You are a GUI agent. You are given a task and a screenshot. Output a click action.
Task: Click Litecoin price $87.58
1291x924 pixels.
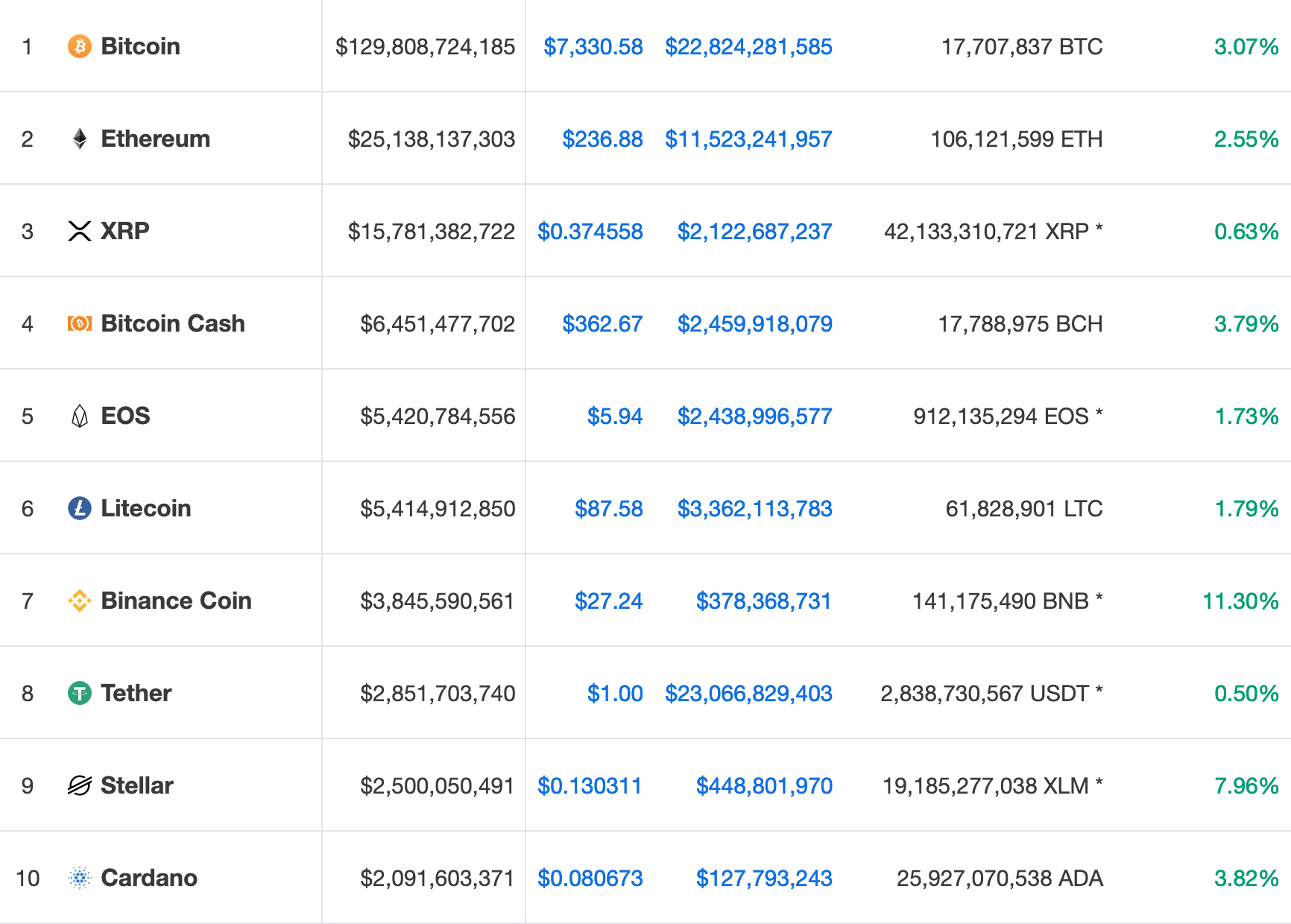coord(609,509)
